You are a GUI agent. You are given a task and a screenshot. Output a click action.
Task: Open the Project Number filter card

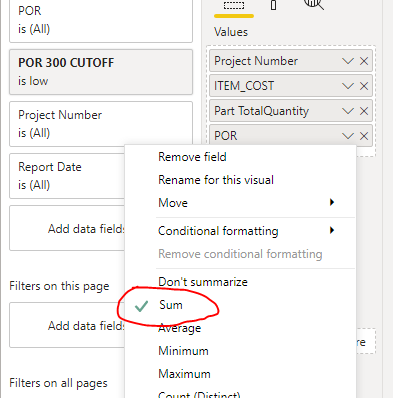(x=101, y=124)
